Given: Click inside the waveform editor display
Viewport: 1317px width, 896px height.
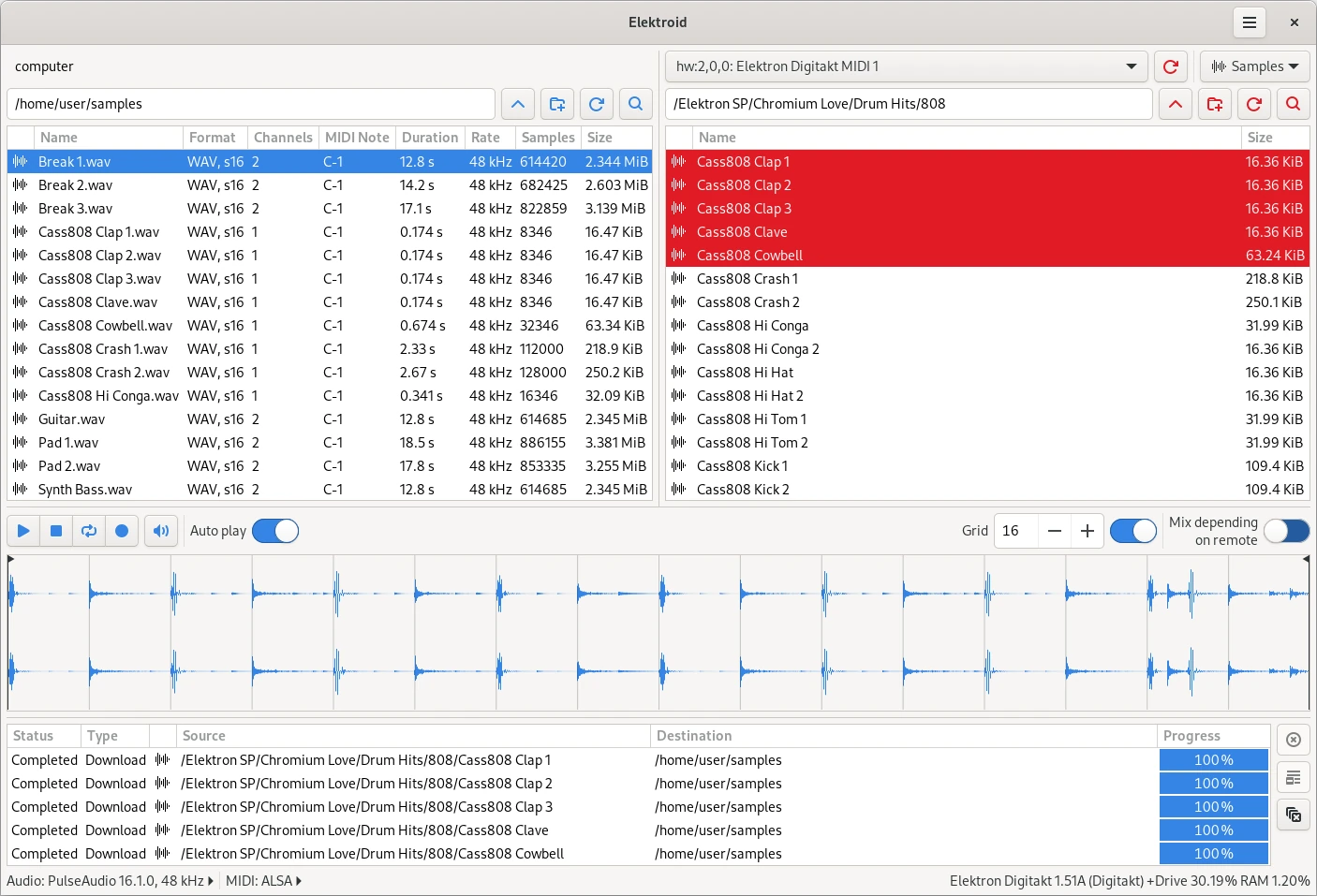Looking at the screenshot, I should (x=658, y=633).
